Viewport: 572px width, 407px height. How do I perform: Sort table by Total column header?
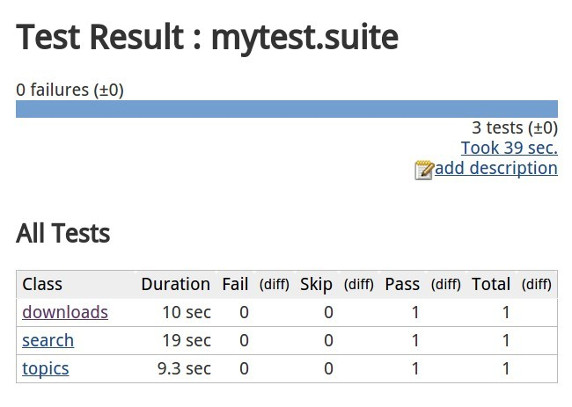(491, 284)
